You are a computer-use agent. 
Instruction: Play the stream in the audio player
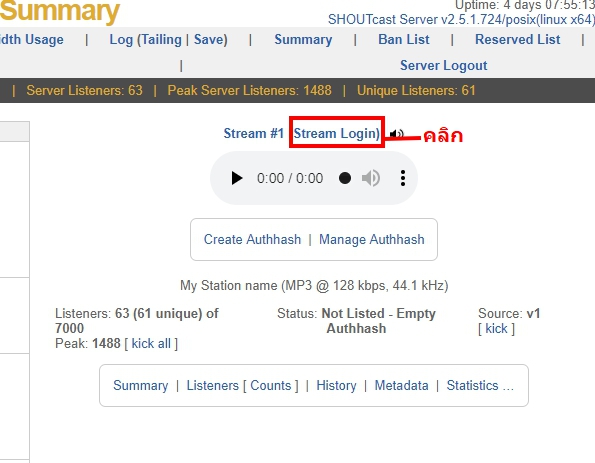[237, 178]
